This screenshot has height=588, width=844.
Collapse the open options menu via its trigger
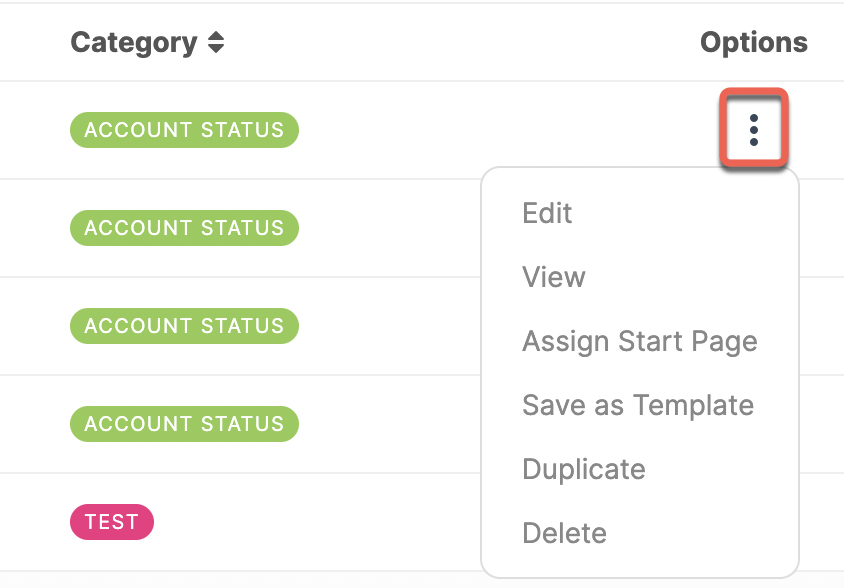tap(753, 129)
